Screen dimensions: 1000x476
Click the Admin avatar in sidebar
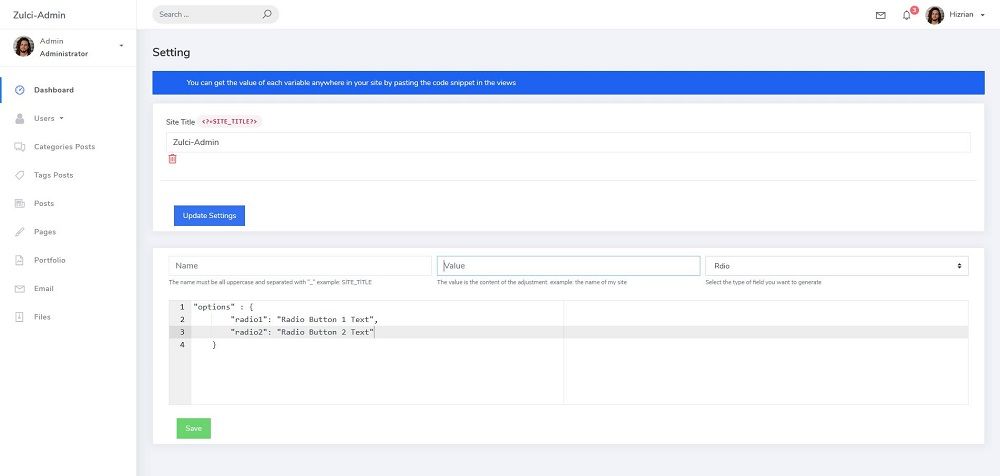tap(24, 47)
